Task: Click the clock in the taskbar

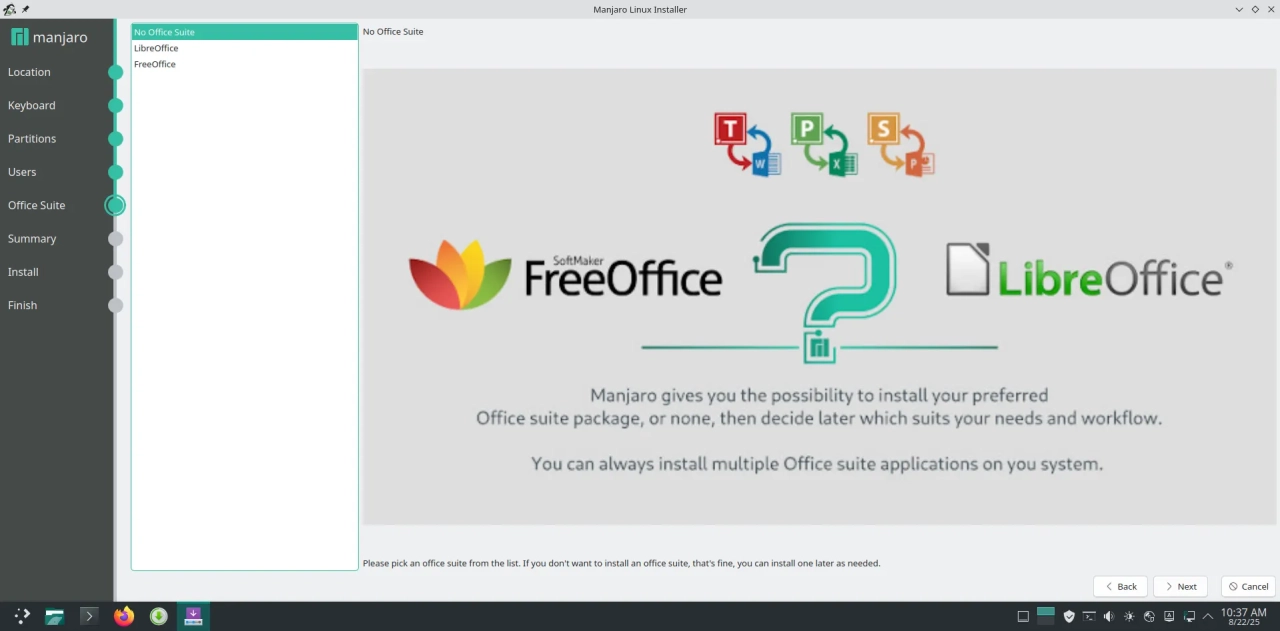Action: click(1243, 616)
